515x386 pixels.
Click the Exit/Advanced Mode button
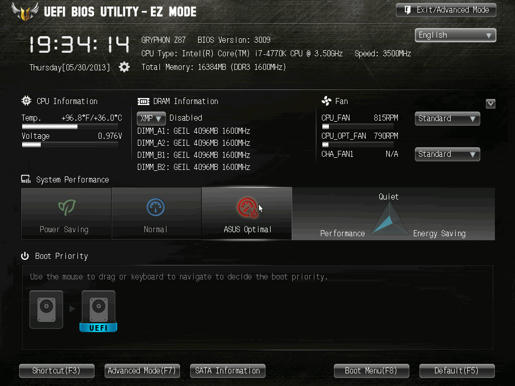point(446,10)
